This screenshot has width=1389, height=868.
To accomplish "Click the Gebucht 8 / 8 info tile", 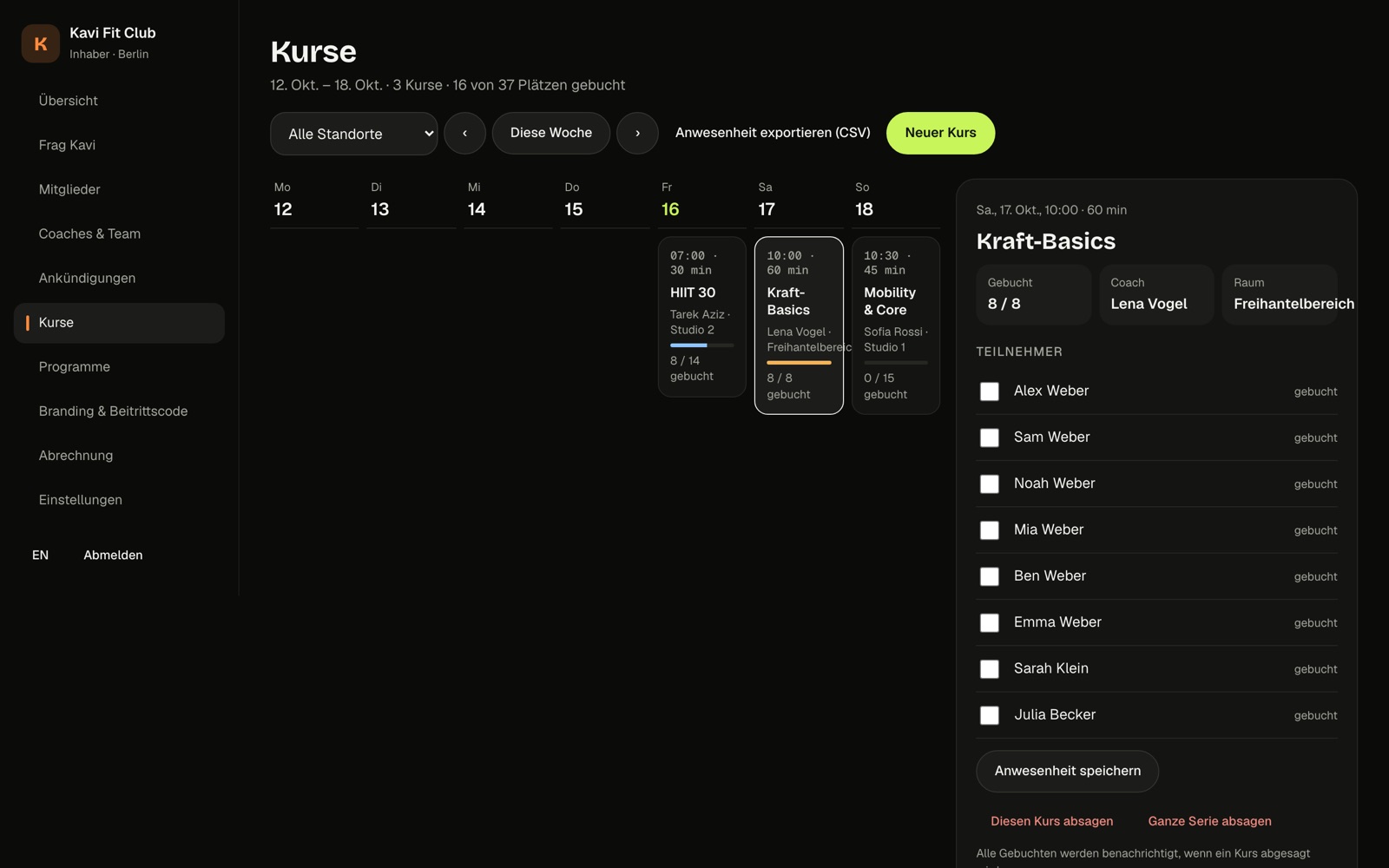I will 1033,295.
